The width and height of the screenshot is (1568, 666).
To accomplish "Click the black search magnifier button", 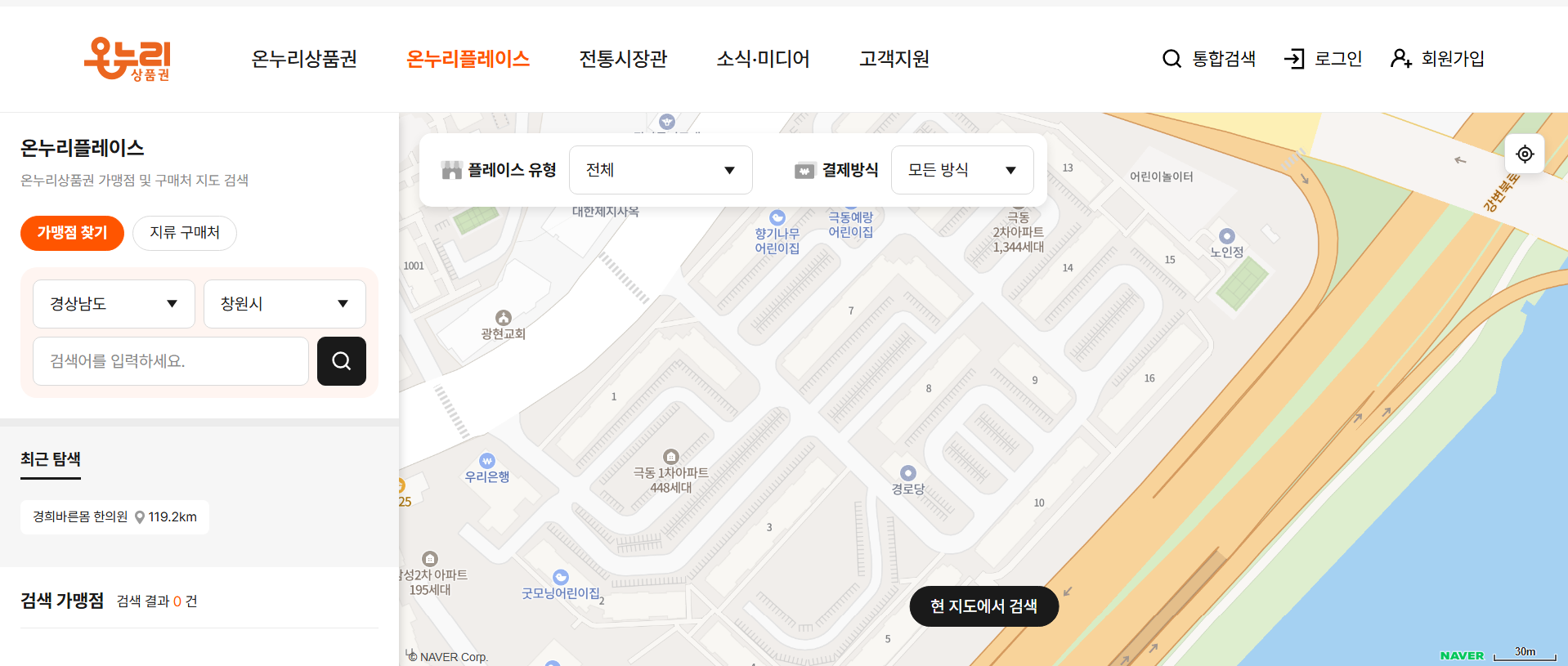I will (x=342, y=361).
